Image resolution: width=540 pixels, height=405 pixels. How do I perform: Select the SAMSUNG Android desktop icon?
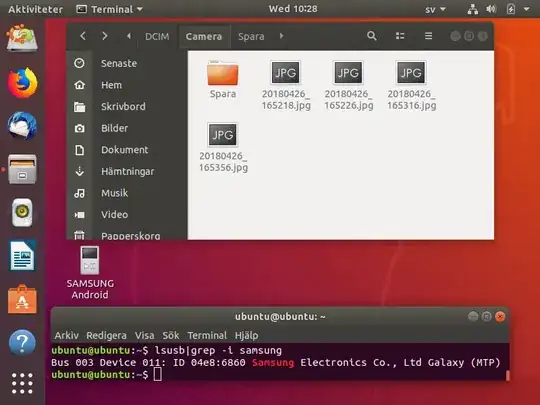(90, 272)
